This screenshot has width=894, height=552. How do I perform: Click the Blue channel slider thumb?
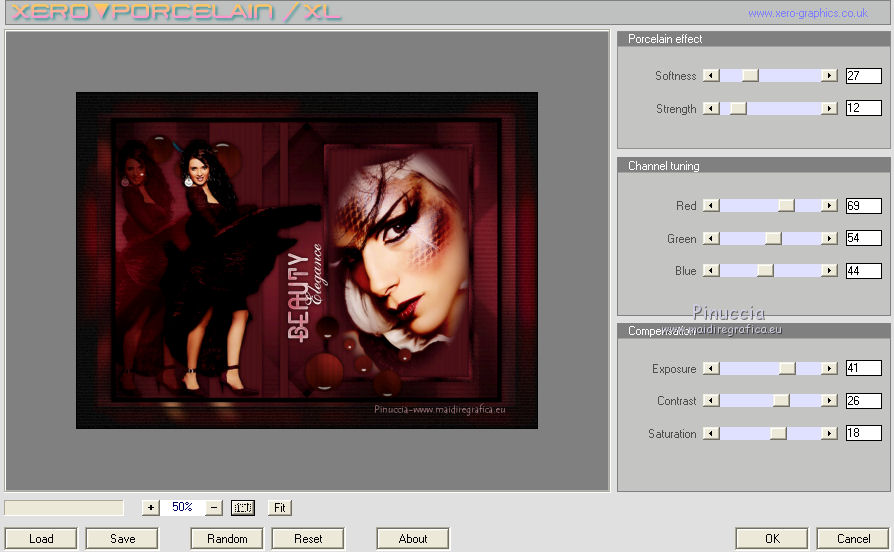(765, 271)
